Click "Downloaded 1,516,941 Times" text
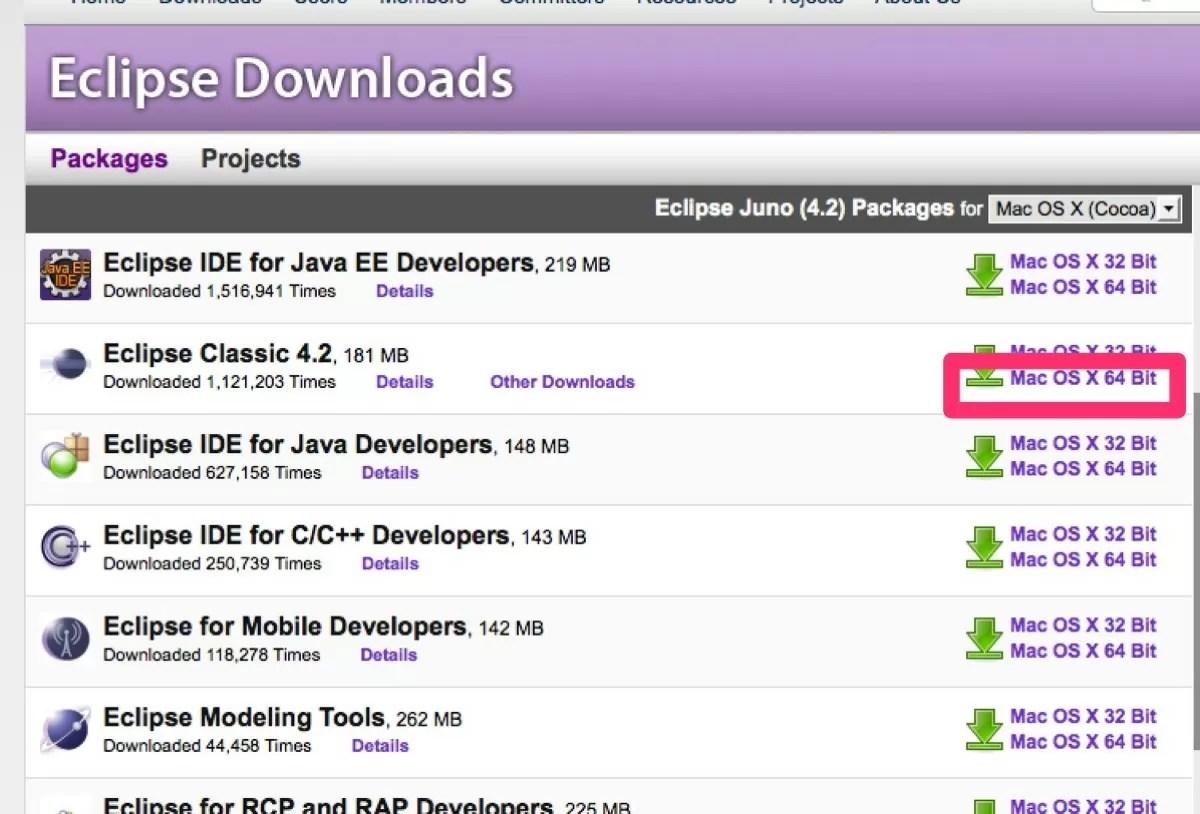The width and height of the screenshot is (1200, 814). [x=220, y=291]
